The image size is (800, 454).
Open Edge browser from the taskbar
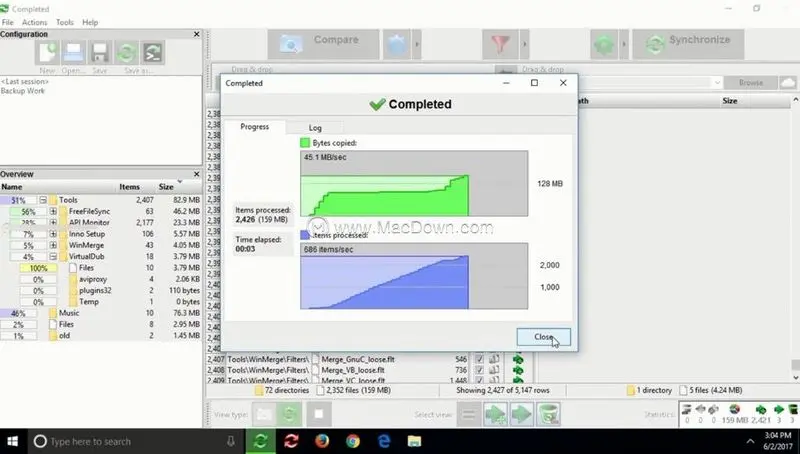tap(384, 441)
